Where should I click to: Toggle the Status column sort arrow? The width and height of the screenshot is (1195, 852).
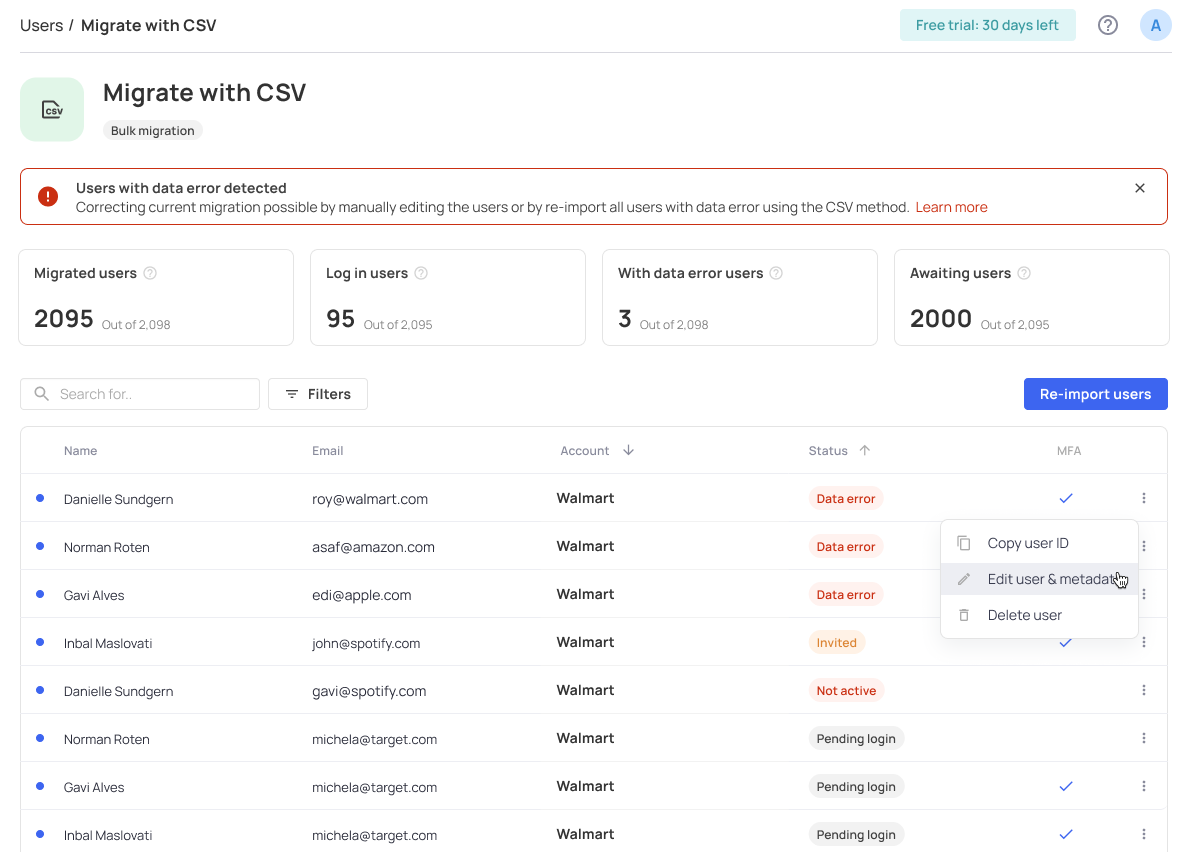pos(866,450)
